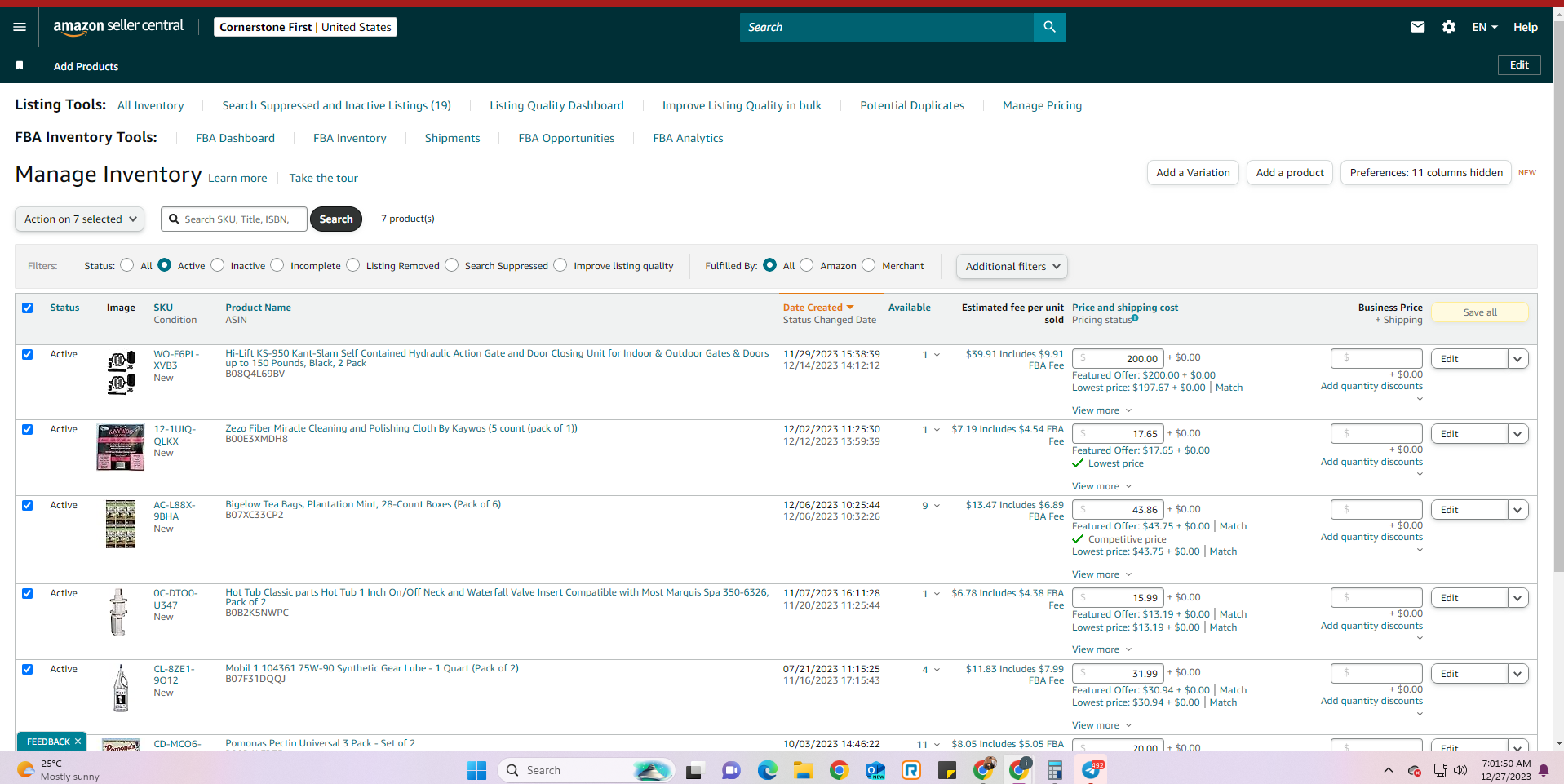This screenshot has height=784, width=1564.
Task: Click Add a product button
Action: point(1290,173)
